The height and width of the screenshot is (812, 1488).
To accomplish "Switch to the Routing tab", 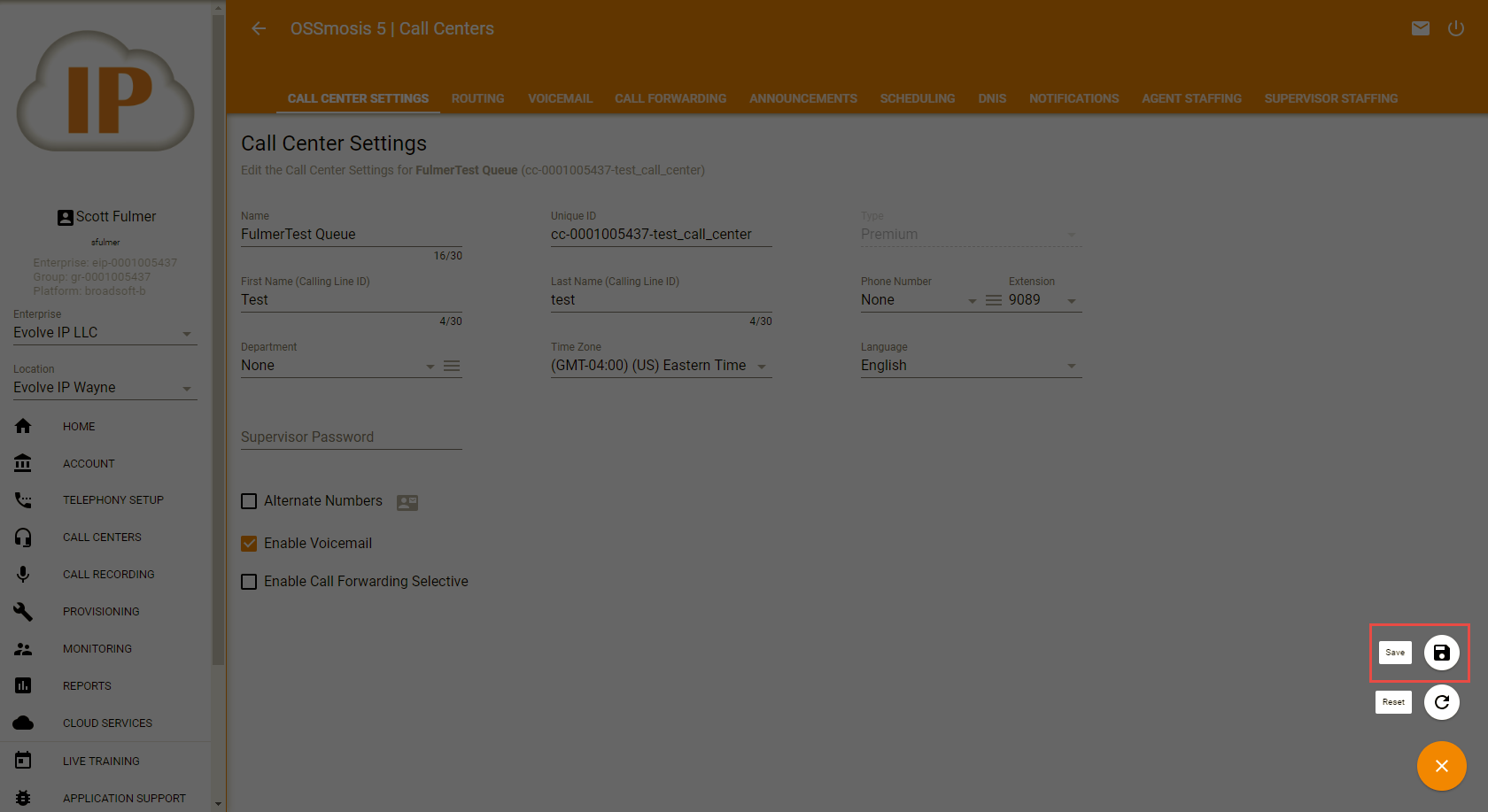I will [x=477, y=98].
